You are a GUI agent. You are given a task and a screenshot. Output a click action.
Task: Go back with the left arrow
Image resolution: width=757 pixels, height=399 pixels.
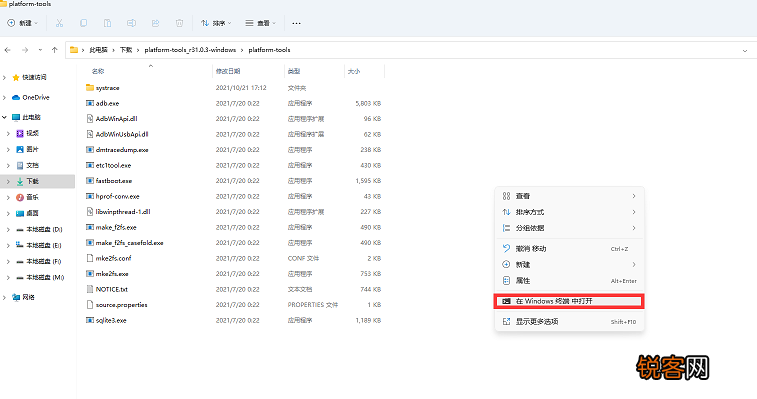pyautogui.click(x=8, y=50)
